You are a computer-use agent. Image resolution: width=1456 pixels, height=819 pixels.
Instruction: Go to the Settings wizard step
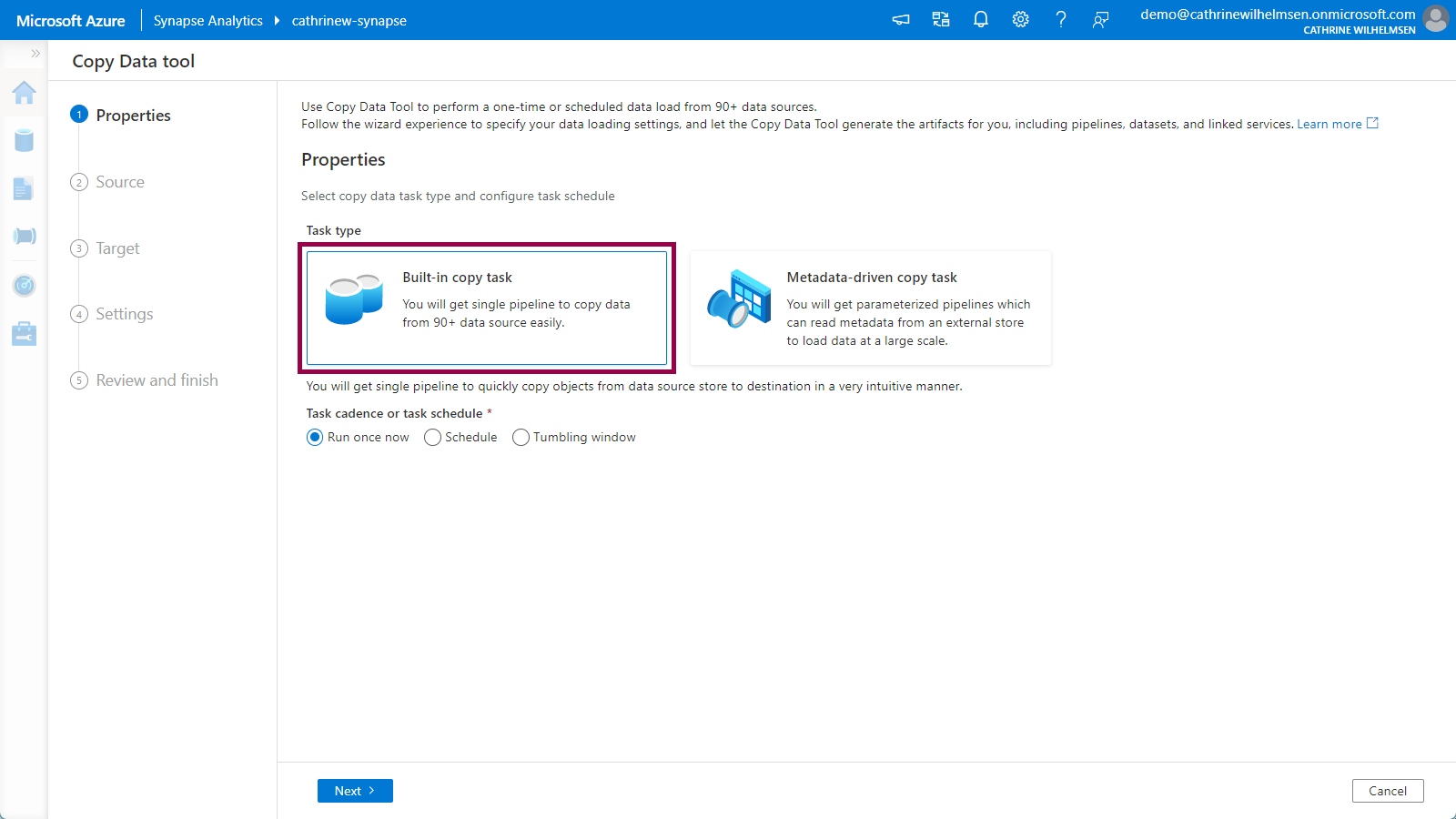pyautogui.click(x=125, y=314)
